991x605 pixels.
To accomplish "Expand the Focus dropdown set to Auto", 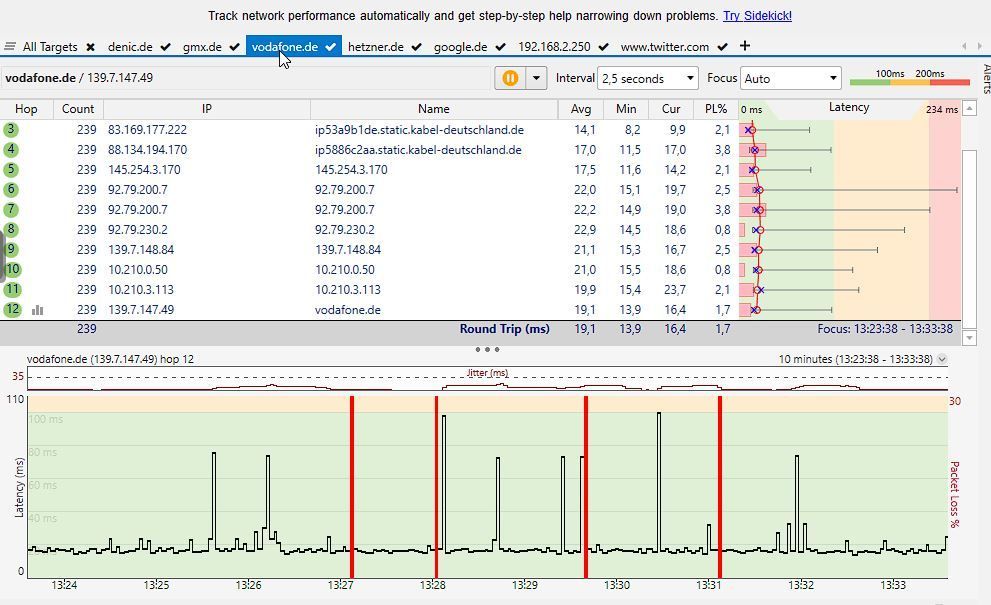I will (791, 78).
